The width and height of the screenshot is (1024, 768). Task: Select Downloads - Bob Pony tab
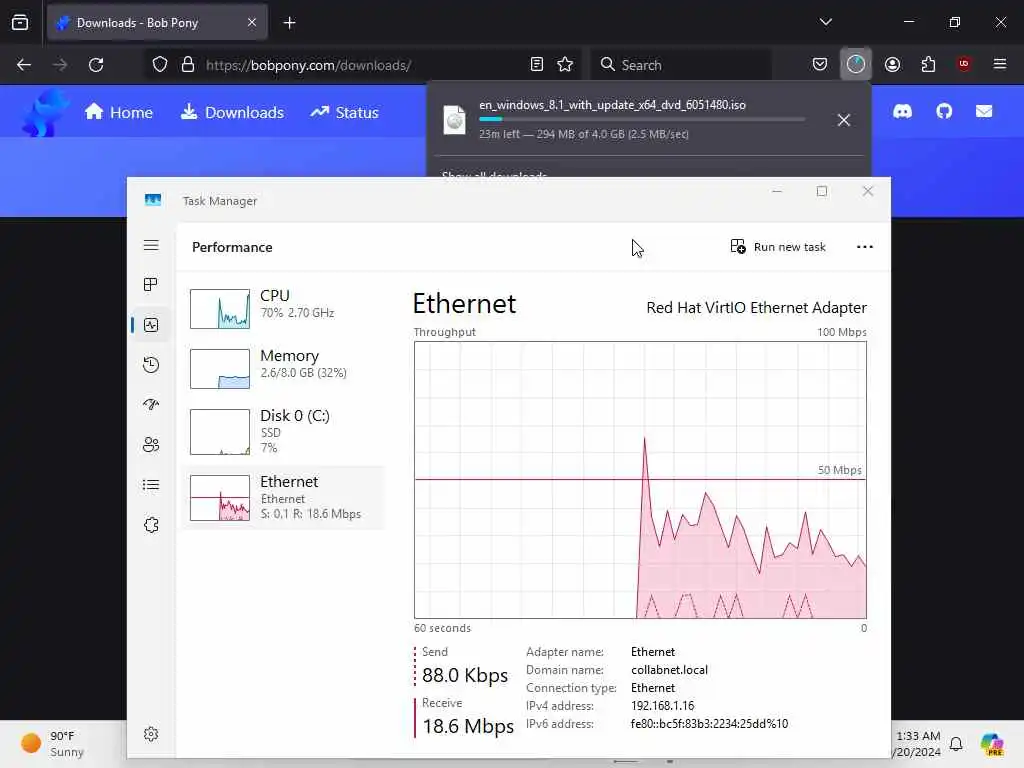pos(157,23)
